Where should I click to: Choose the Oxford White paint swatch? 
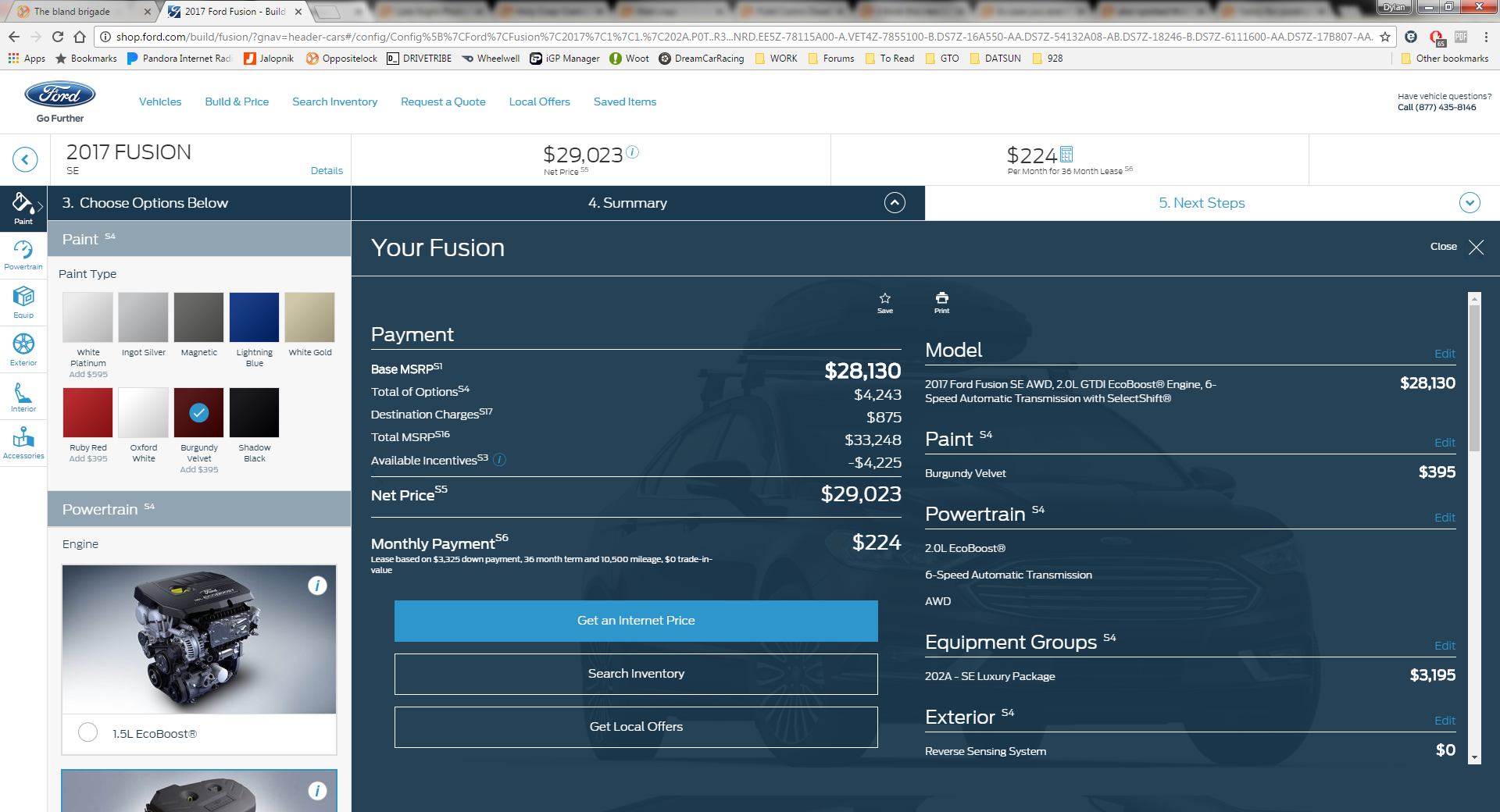(x=144, y=412)
